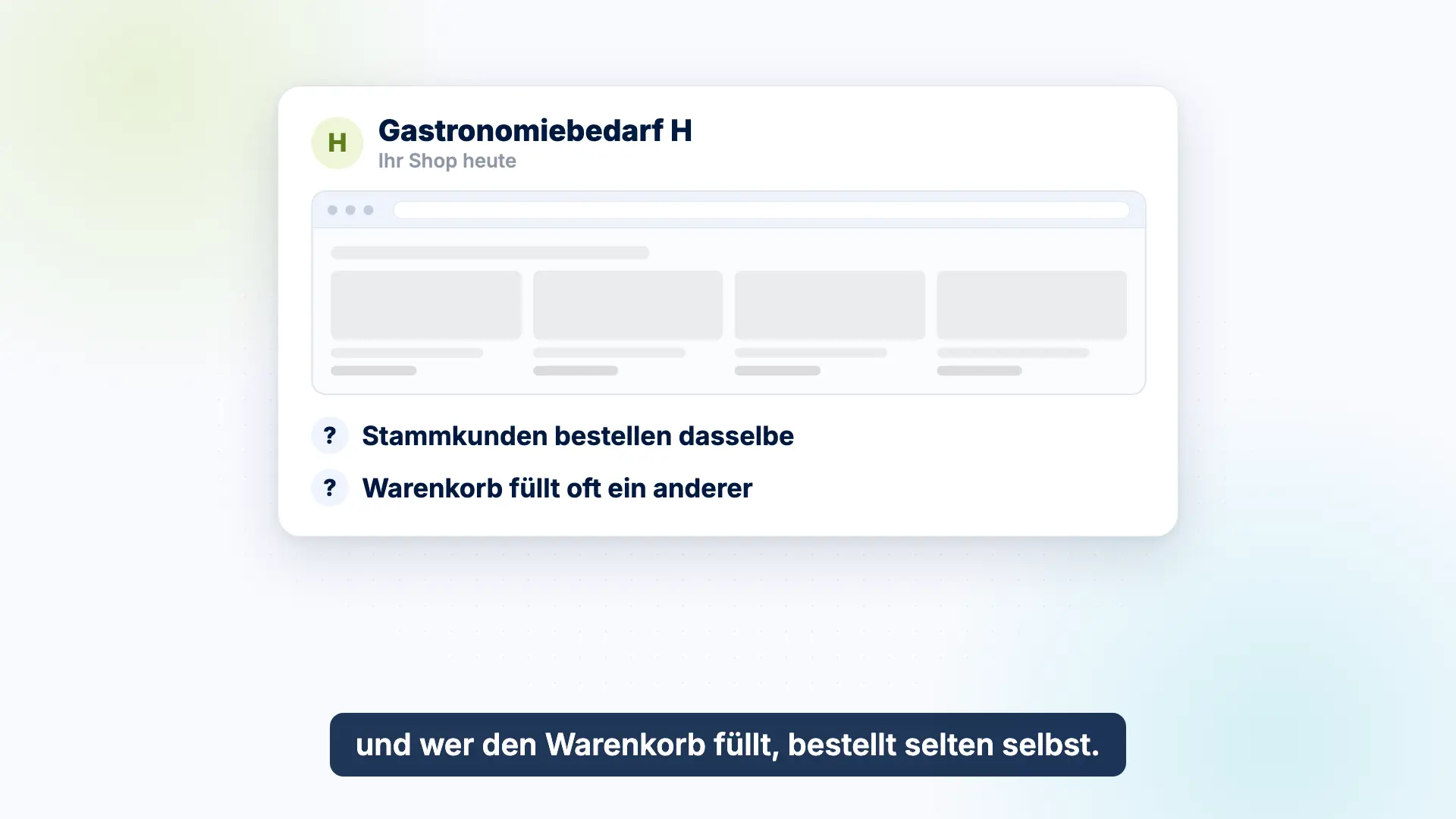The image size is (1456, 819).
Task: Click the green H avatar icon
Action: point(337,143)
